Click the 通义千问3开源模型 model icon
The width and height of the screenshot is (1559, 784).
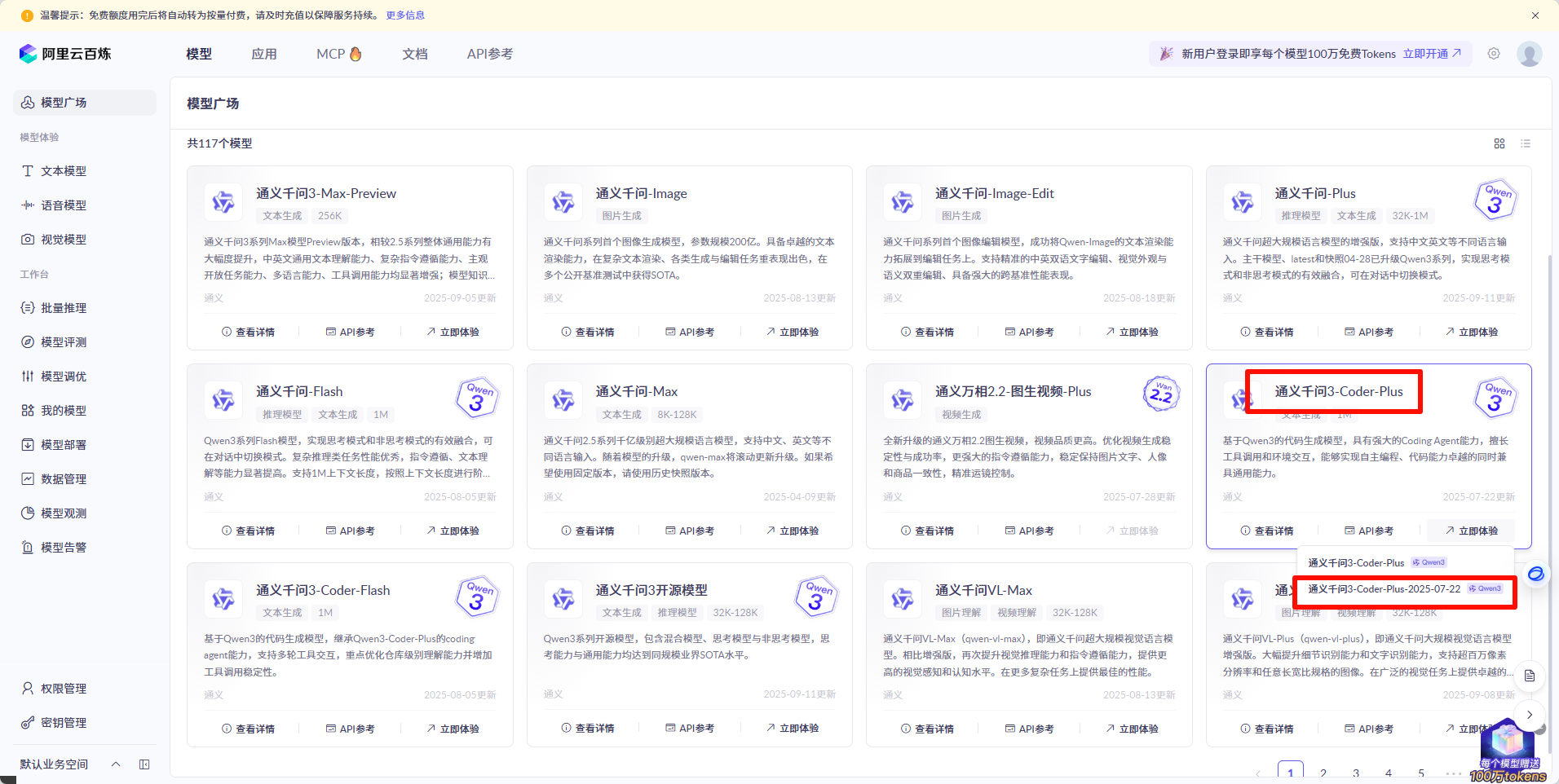click(563, 599)
